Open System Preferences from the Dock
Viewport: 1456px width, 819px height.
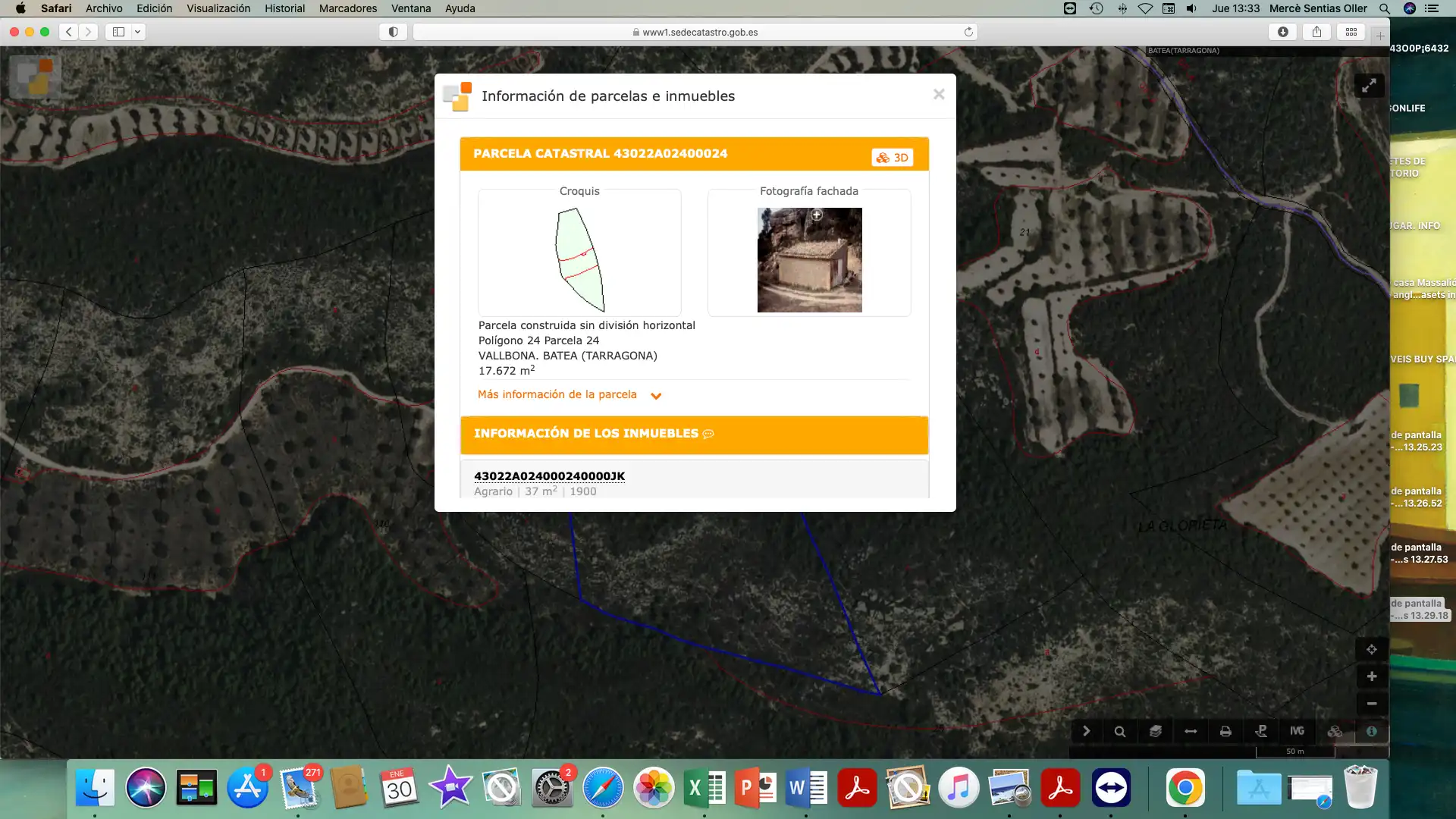pyautogui.click(x=552, y=789)
